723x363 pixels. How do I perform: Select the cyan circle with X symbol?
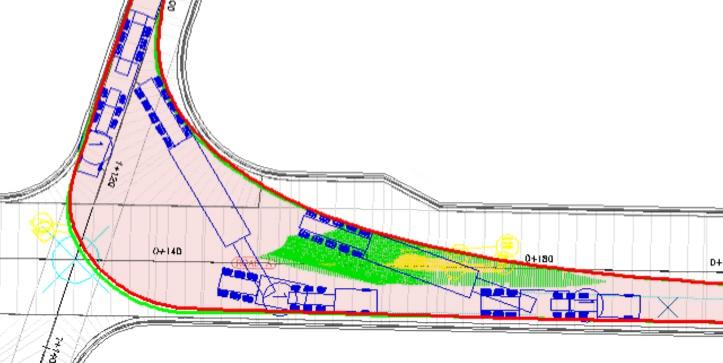pos(76,260)
